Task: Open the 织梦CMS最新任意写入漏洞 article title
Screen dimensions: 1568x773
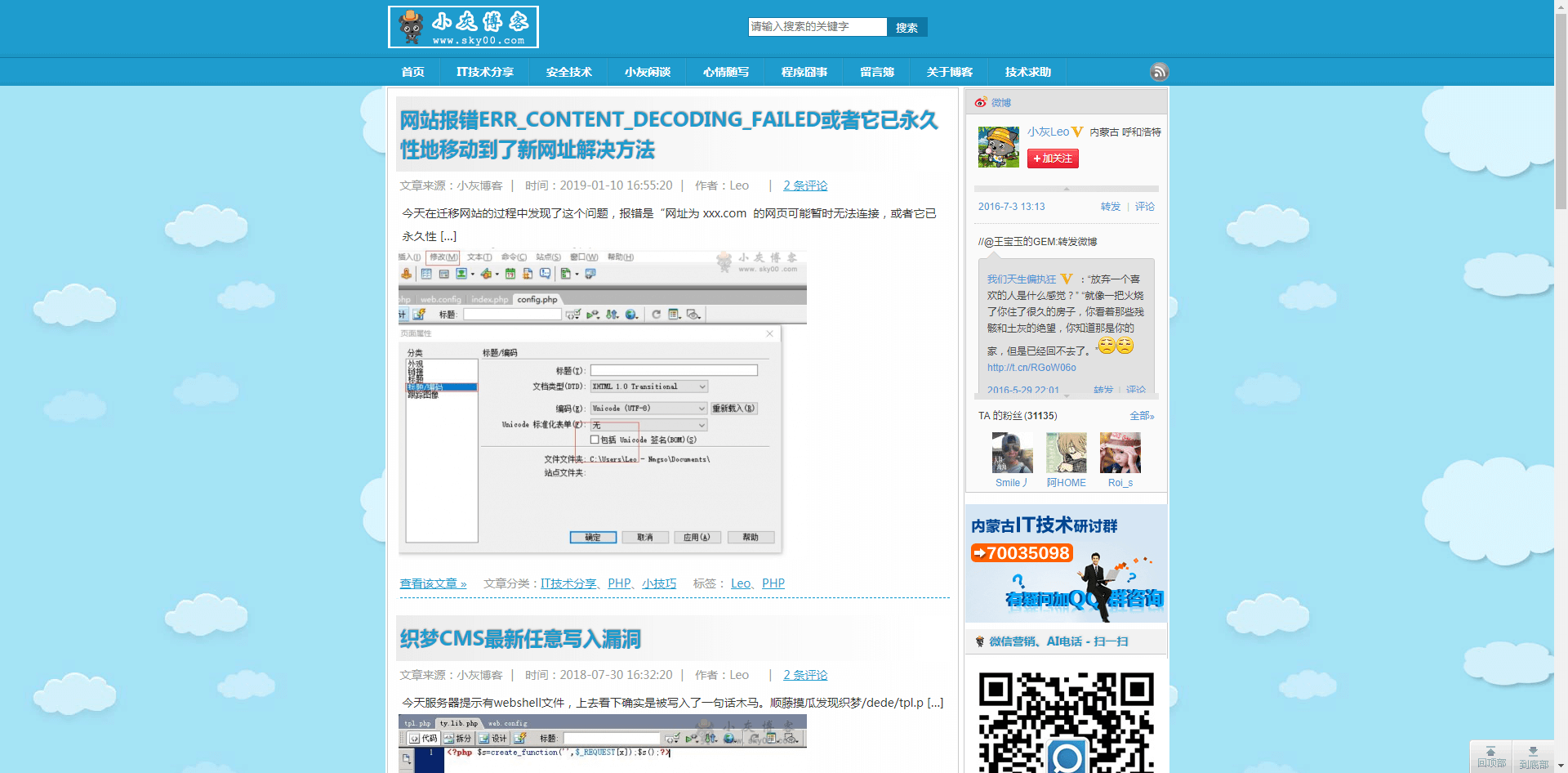Action: tap(520, 639)
